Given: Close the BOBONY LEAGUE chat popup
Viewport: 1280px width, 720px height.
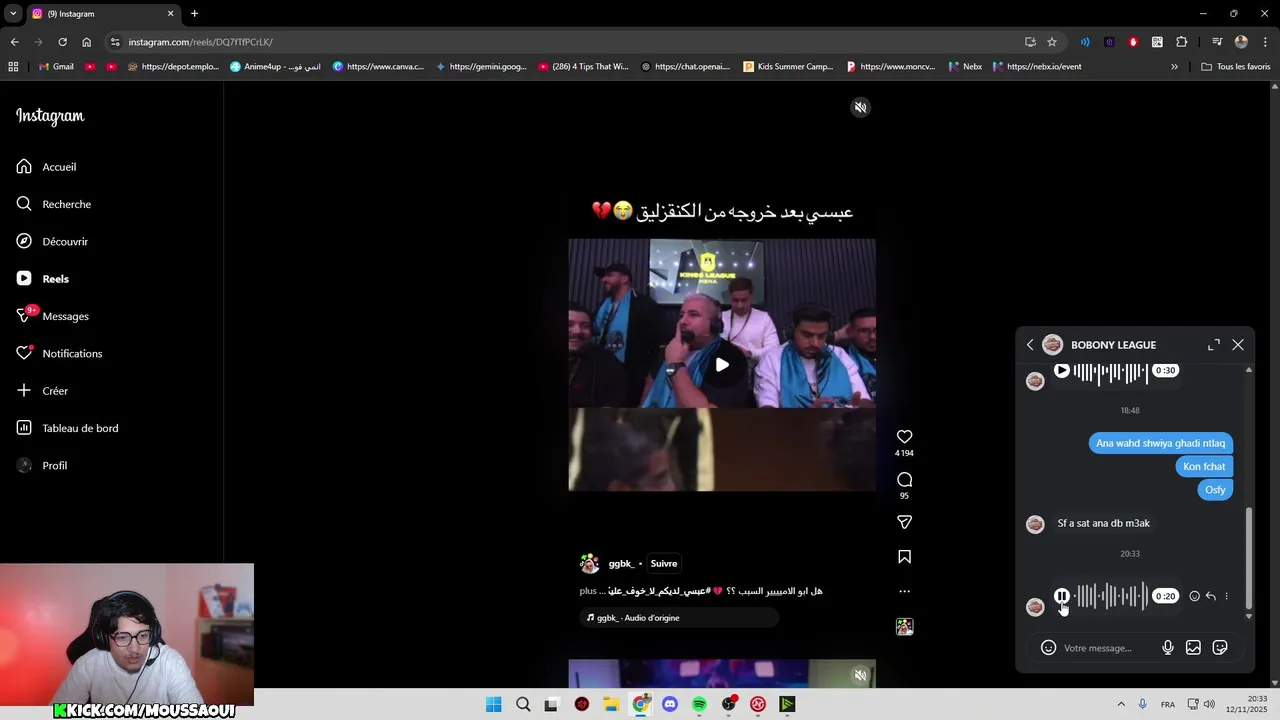Looking at the screenshot, I should click(1238, 345).
